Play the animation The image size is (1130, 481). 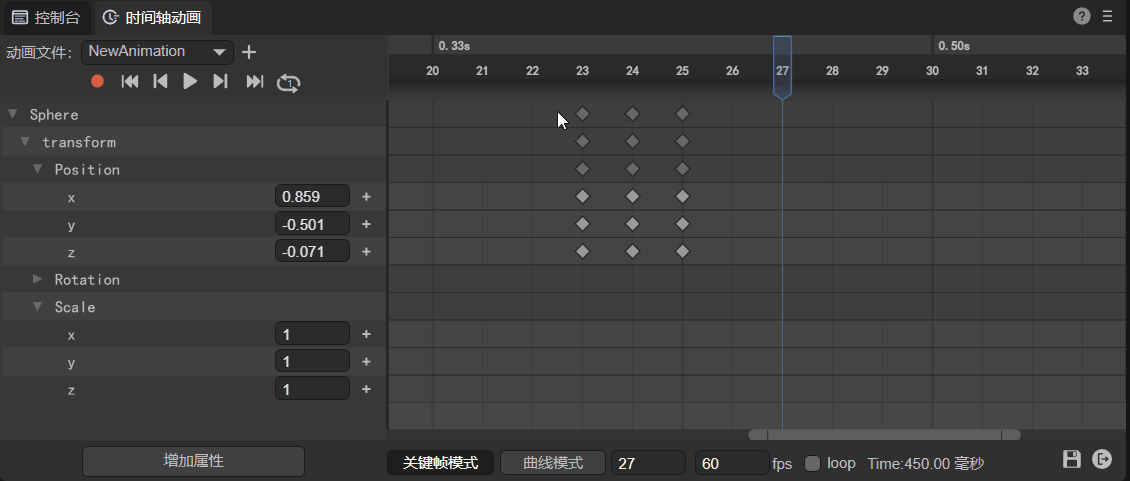190,82
